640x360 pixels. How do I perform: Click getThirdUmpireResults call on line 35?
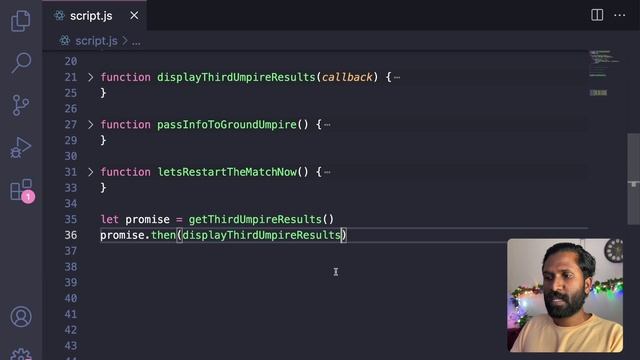point(255,219)
